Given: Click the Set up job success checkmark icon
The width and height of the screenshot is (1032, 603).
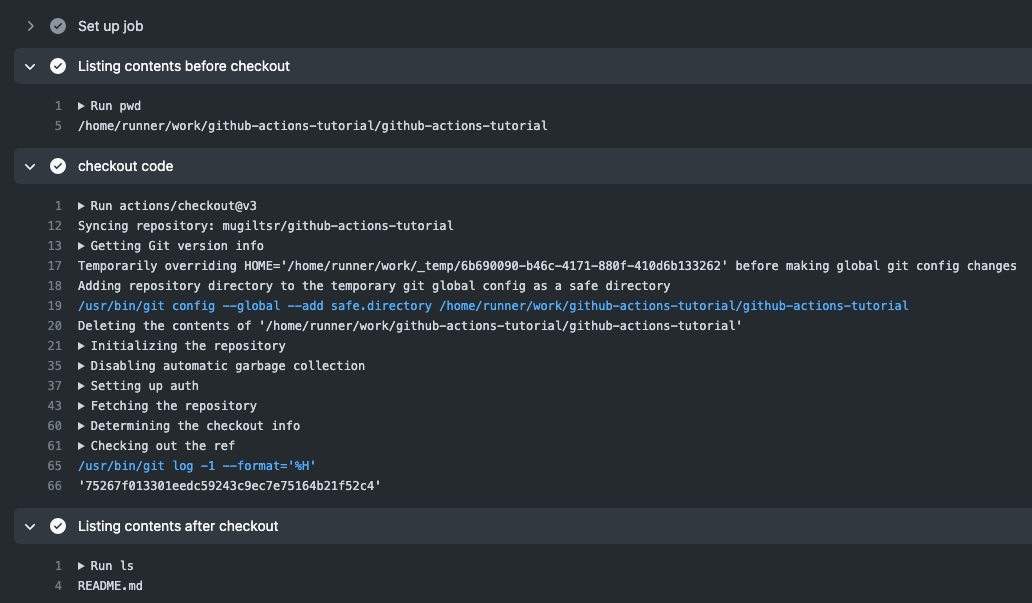Looking at the screenshot, I should click(58, 26).
